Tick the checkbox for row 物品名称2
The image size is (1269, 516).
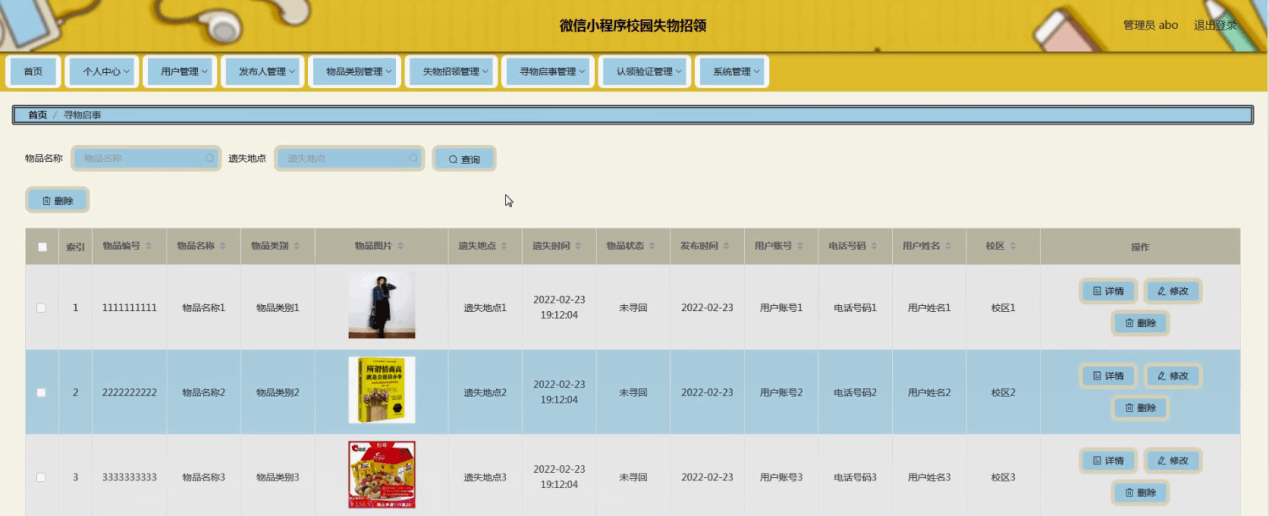41,392
